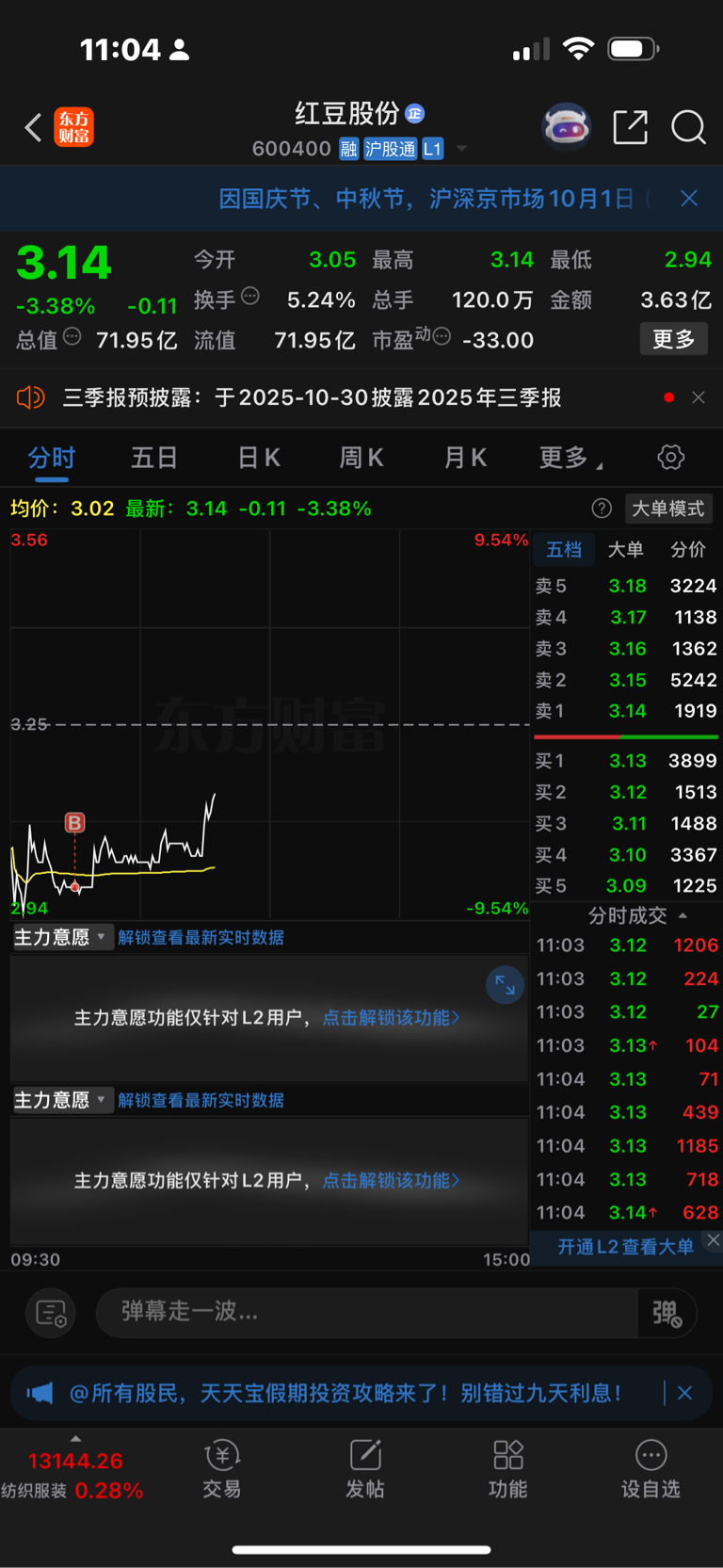Open the 交易 trade icon

(x=222, y=1468)
